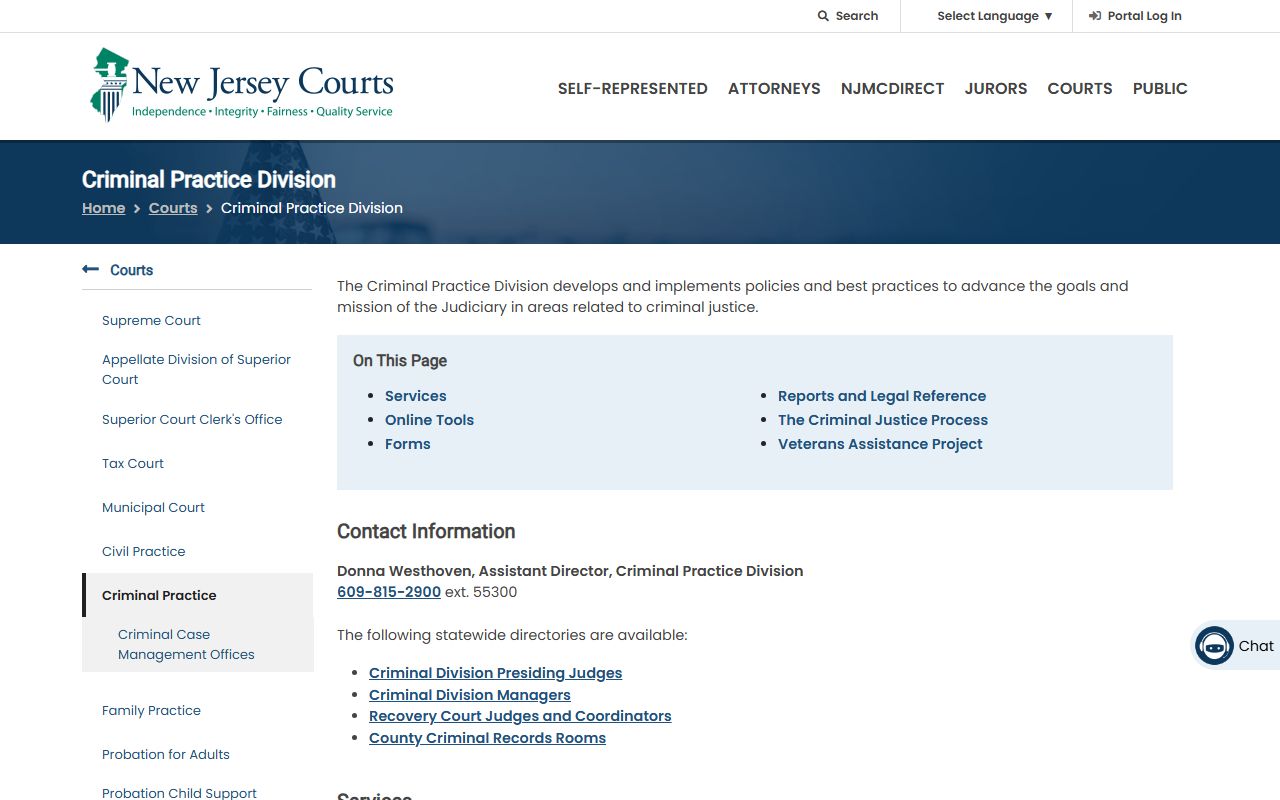Go to Home breadcrumb link
This screenshot has width=1280, height=800.
coord(104,208)
